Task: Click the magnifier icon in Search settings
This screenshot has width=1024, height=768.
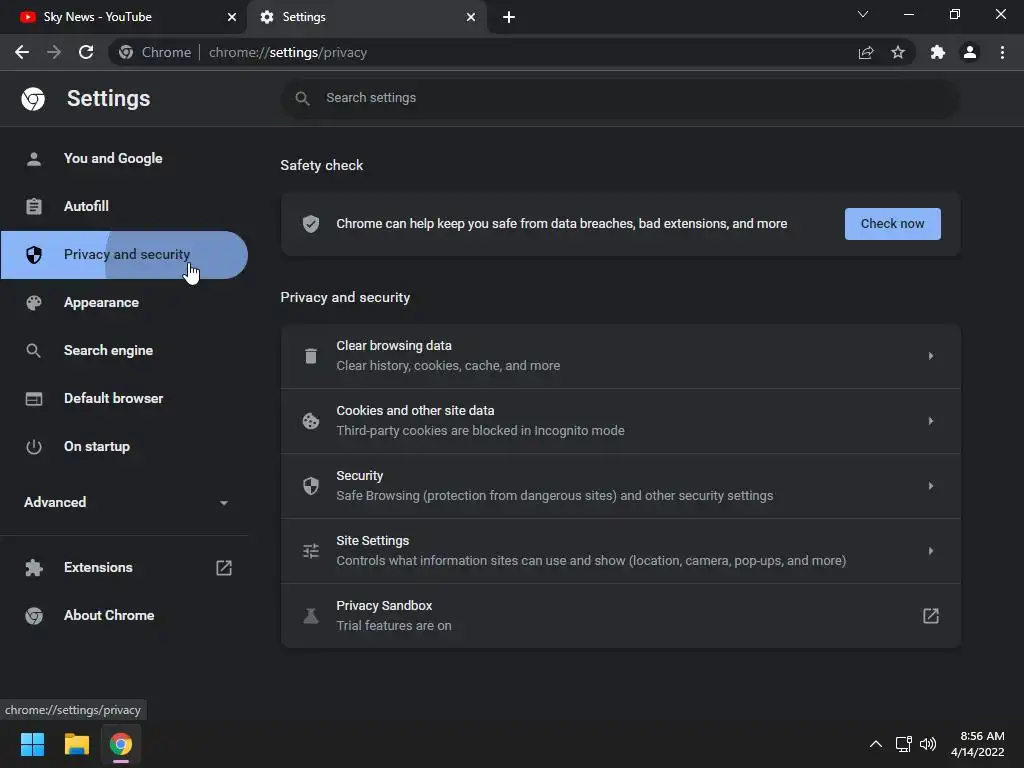Action: coord(302,98)
